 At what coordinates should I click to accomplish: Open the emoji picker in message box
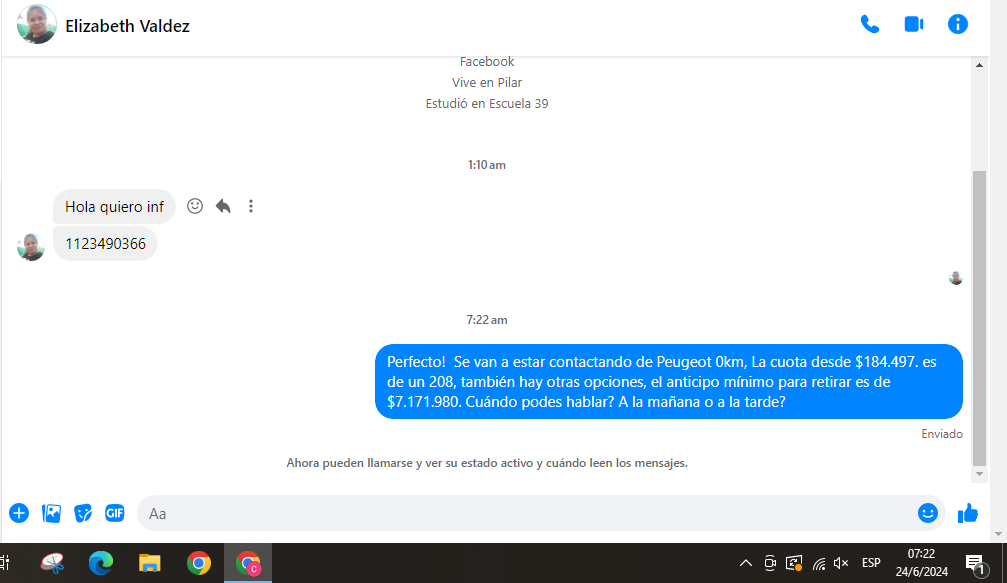927,513
